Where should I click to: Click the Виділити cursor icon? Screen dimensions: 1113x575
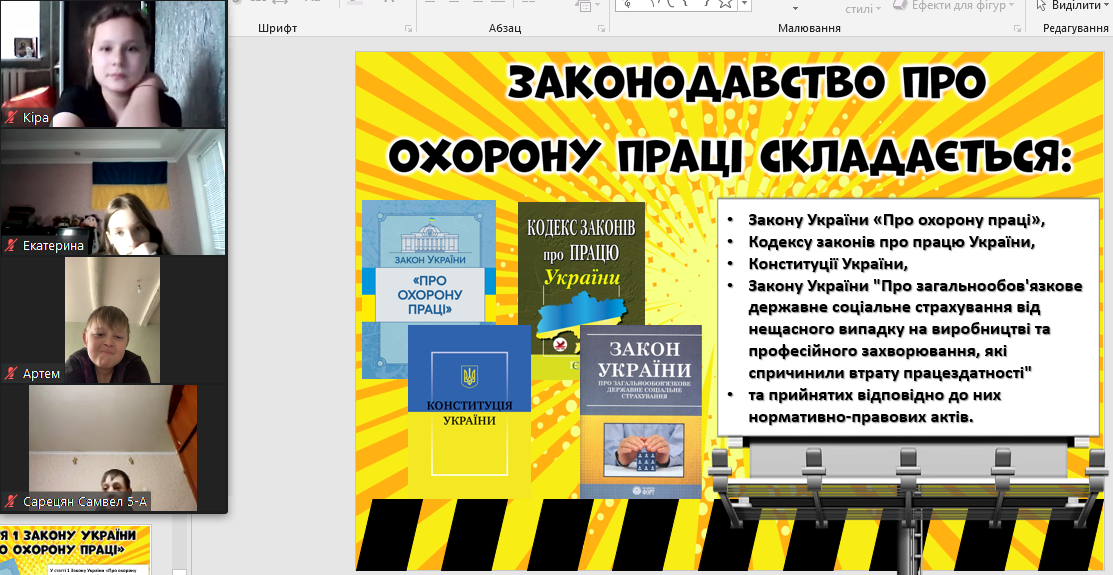pyautogui.click(x=1041, y=6)
